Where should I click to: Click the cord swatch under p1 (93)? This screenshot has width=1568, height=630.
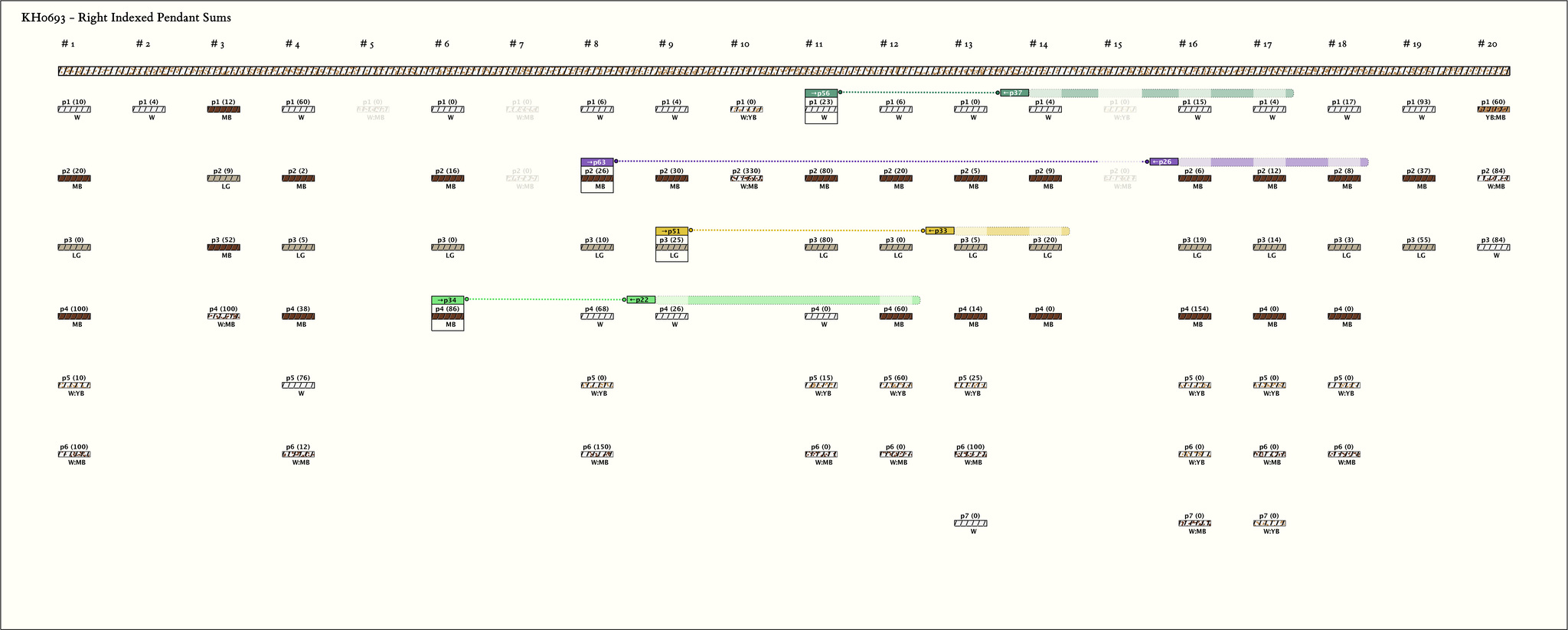click(x=1419, y=109)
